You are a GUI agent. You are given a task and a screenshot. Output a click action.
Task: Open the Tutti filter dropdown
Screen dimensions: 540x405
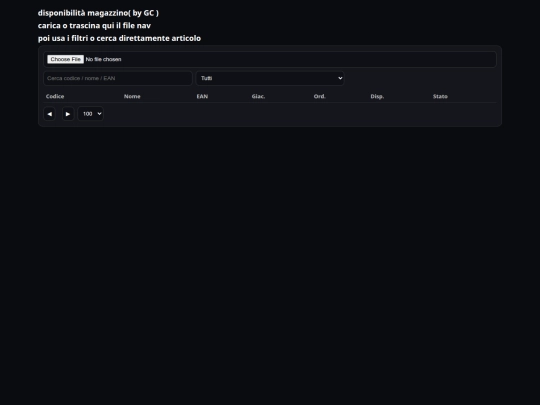point(270,78)
